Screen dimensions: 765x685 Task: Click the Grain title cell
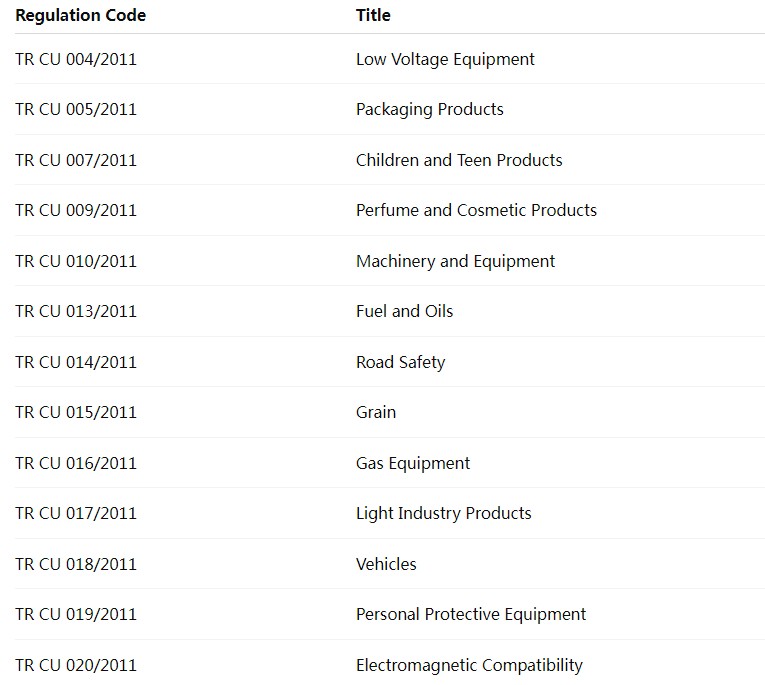(x=376, y=412)
